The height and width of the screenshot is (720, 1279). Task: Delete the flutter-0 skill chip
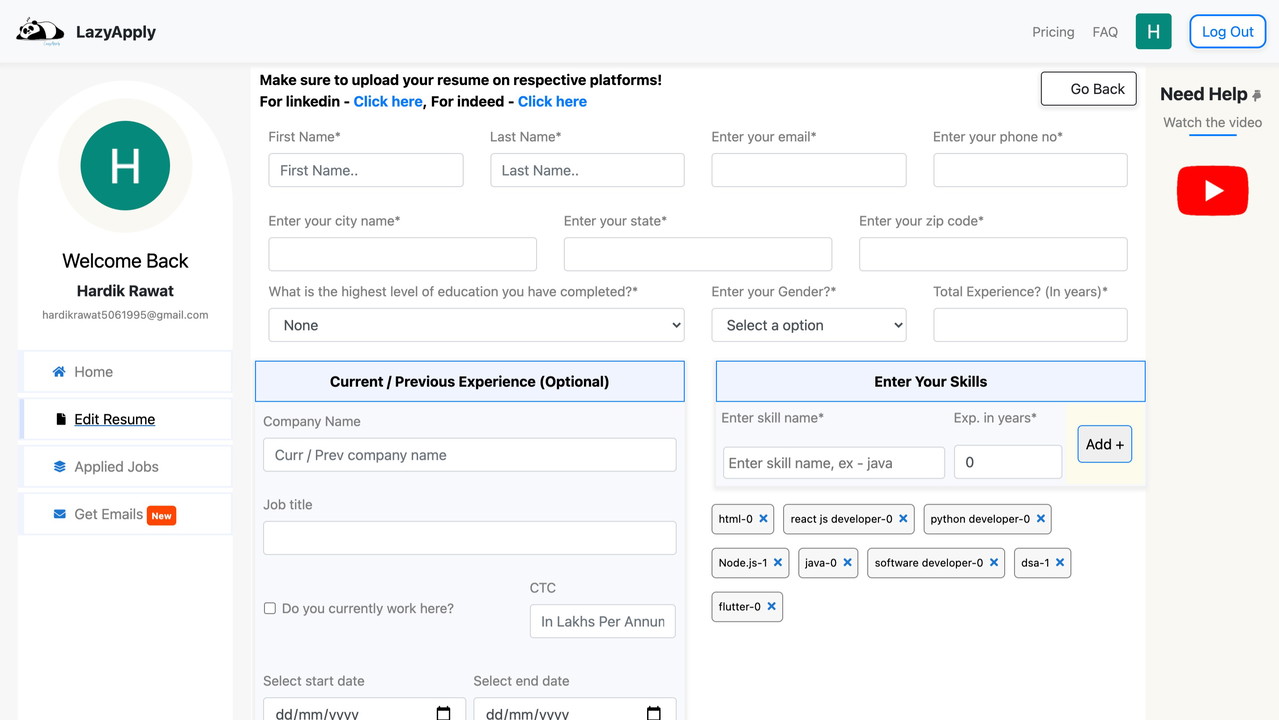click(772, 606)
